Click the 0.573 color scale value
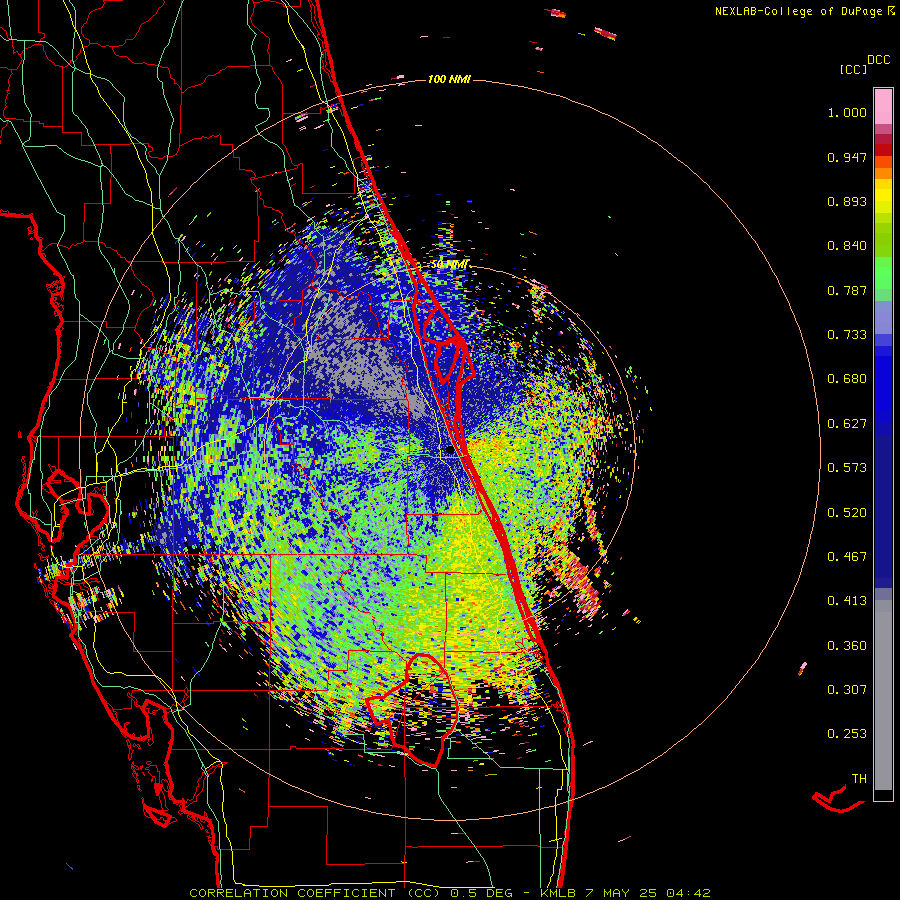This screenshot has height=900, width=900. [x=847, y=468]
